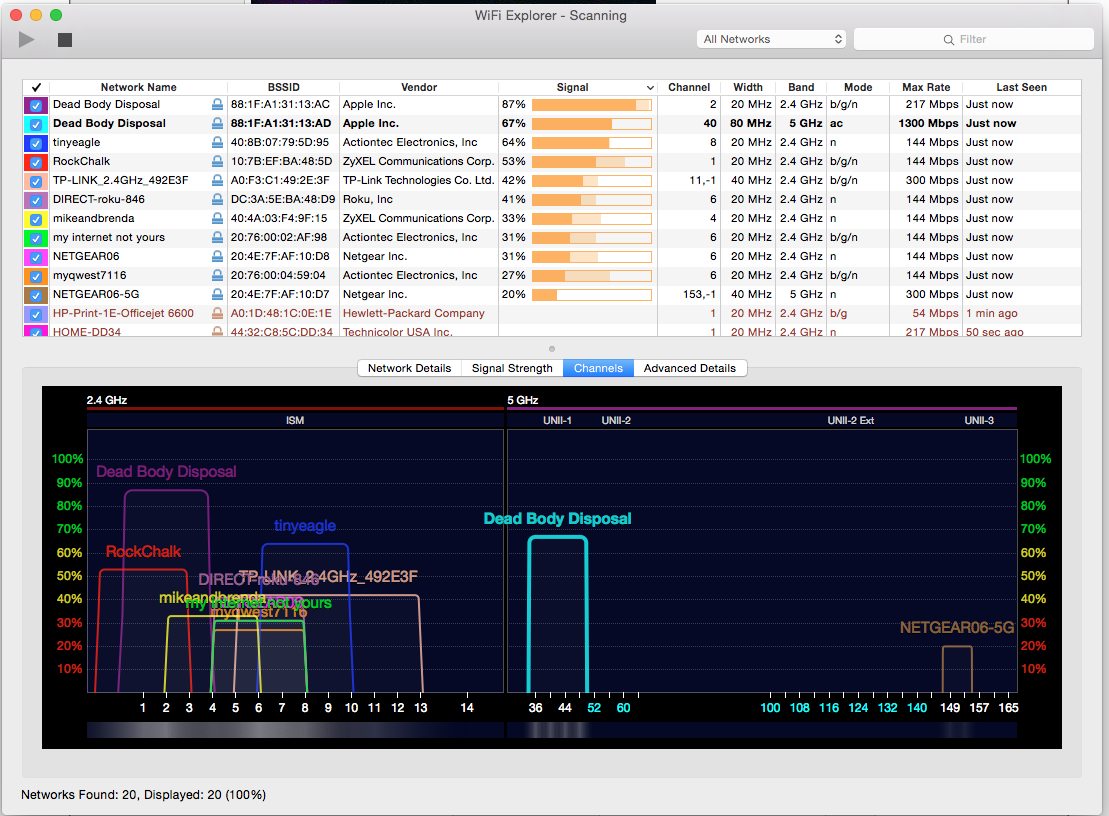The height and width of the screenshot is (816, 1109).
Task: Click lock icon on my internet not yours row
Action: coord(217,238)
